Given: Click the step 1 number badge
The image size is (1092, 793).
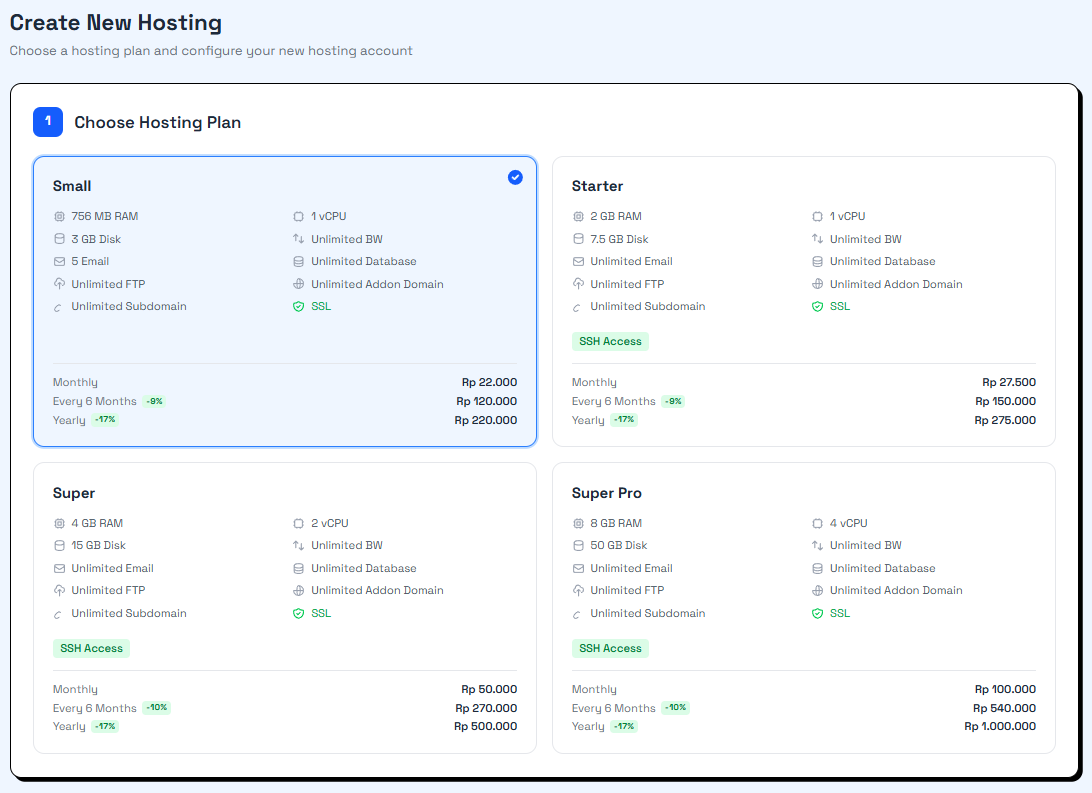Looking at the screenshot, I should 48,122.
